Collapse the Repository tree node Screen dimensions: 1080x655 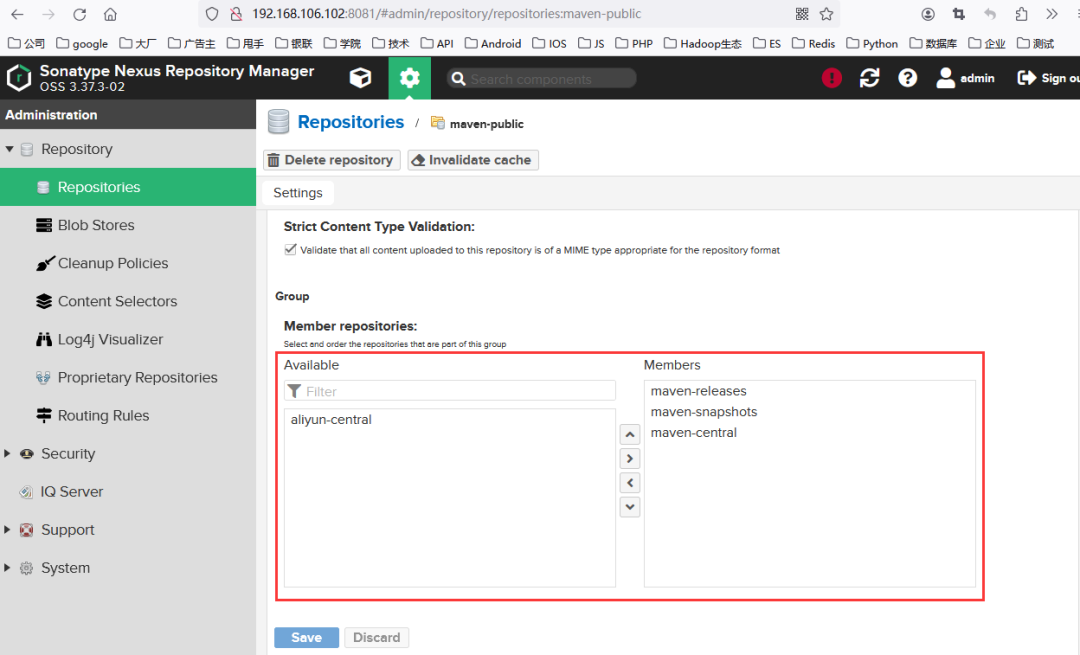pyautogui.click(x=9, y=149)
